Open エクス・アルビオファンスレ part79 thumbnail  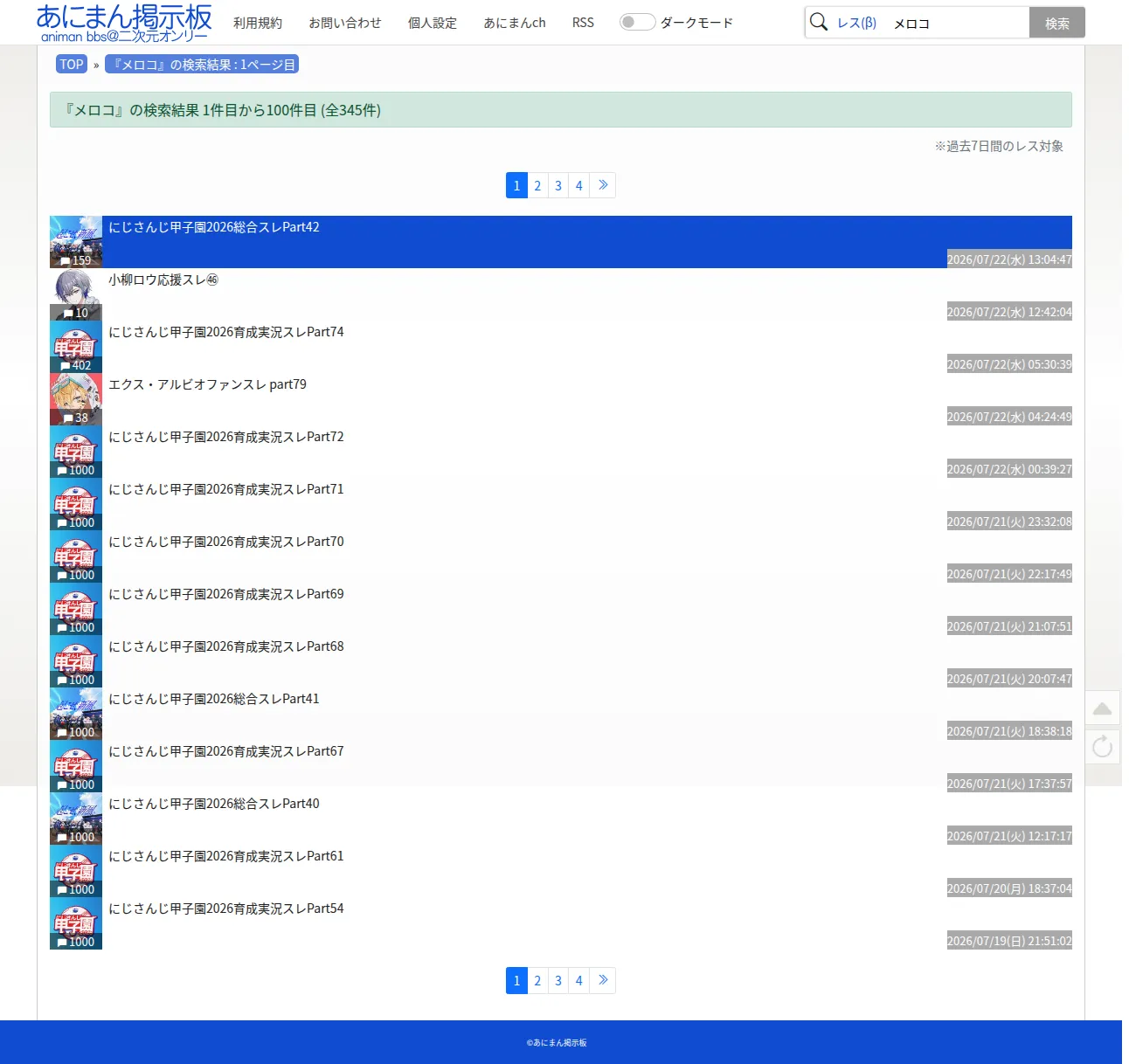(76, 399)
